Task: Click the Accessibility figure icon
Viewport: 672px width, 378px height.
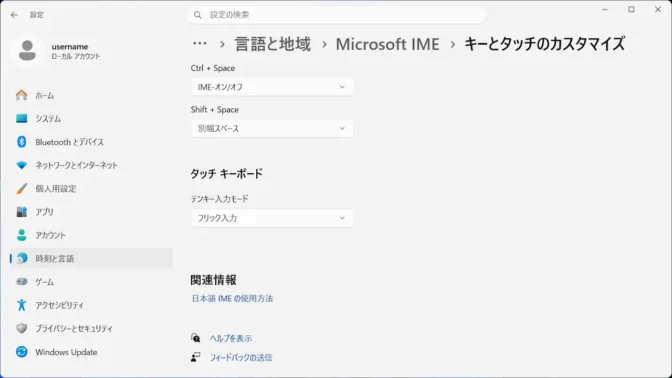Action: pyautogui.click(x=21, y=305)
